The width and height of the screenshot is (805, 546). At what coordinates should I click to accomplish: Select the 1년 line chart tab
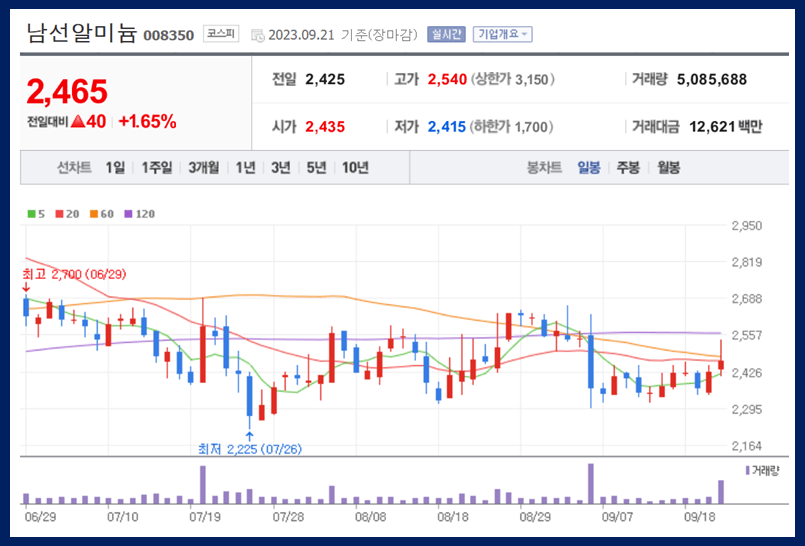[245, 168]
